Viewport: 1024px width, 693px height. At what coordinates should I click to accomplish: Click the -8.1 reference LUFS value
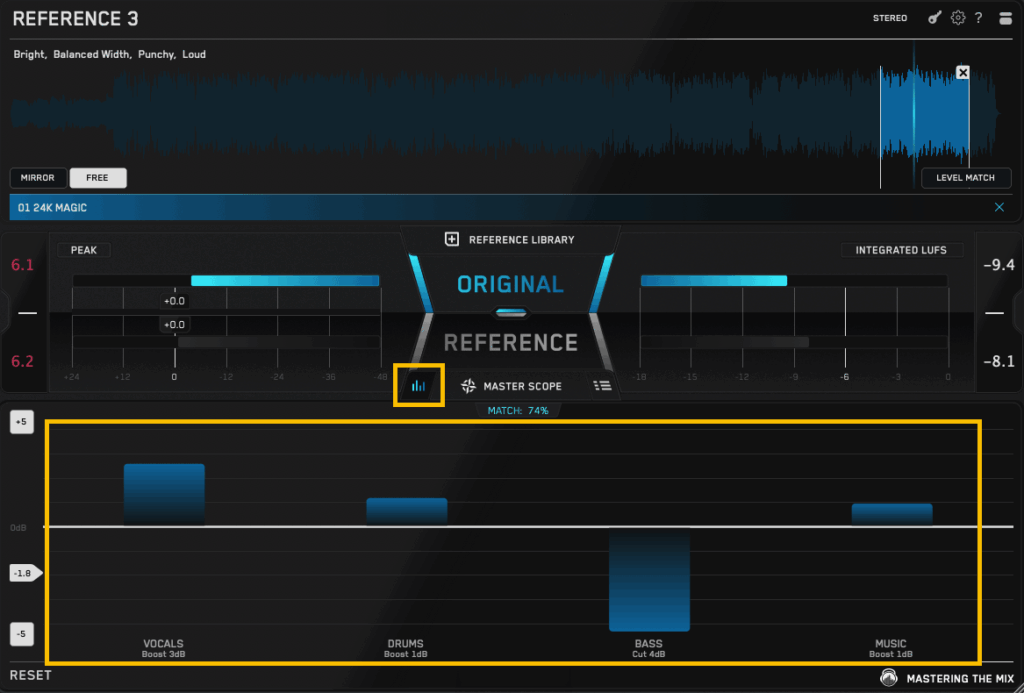point(999,361)
